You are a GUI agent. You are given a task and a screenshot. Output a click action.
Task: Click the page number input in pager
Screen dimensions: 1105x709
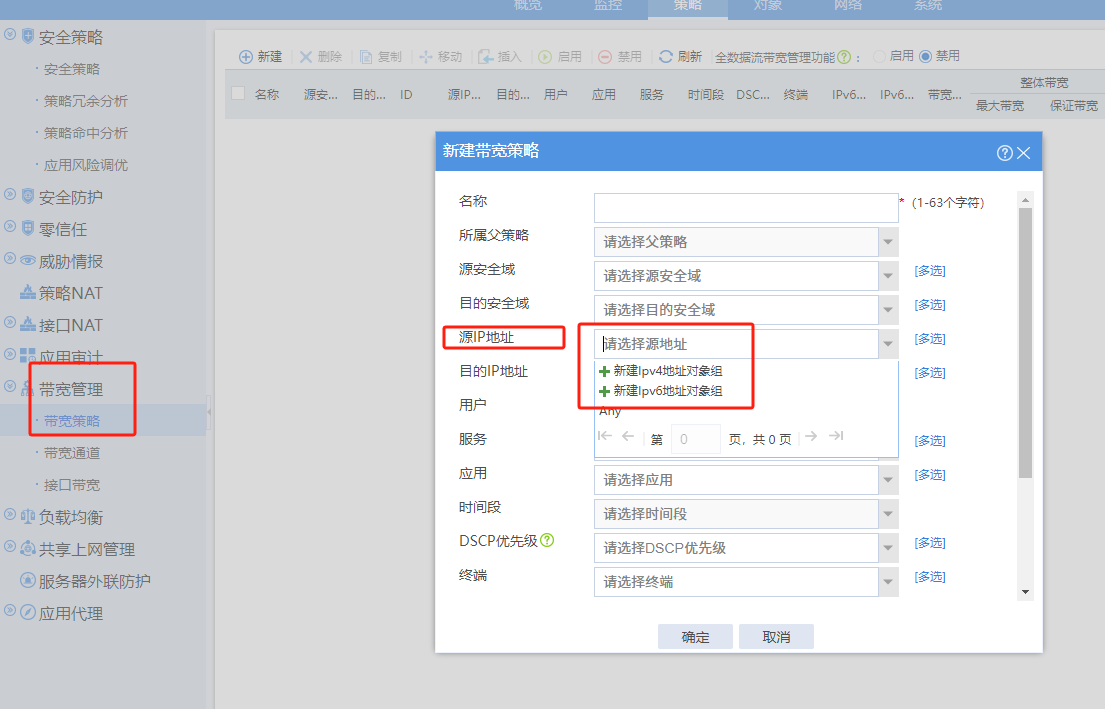point(696,439)
